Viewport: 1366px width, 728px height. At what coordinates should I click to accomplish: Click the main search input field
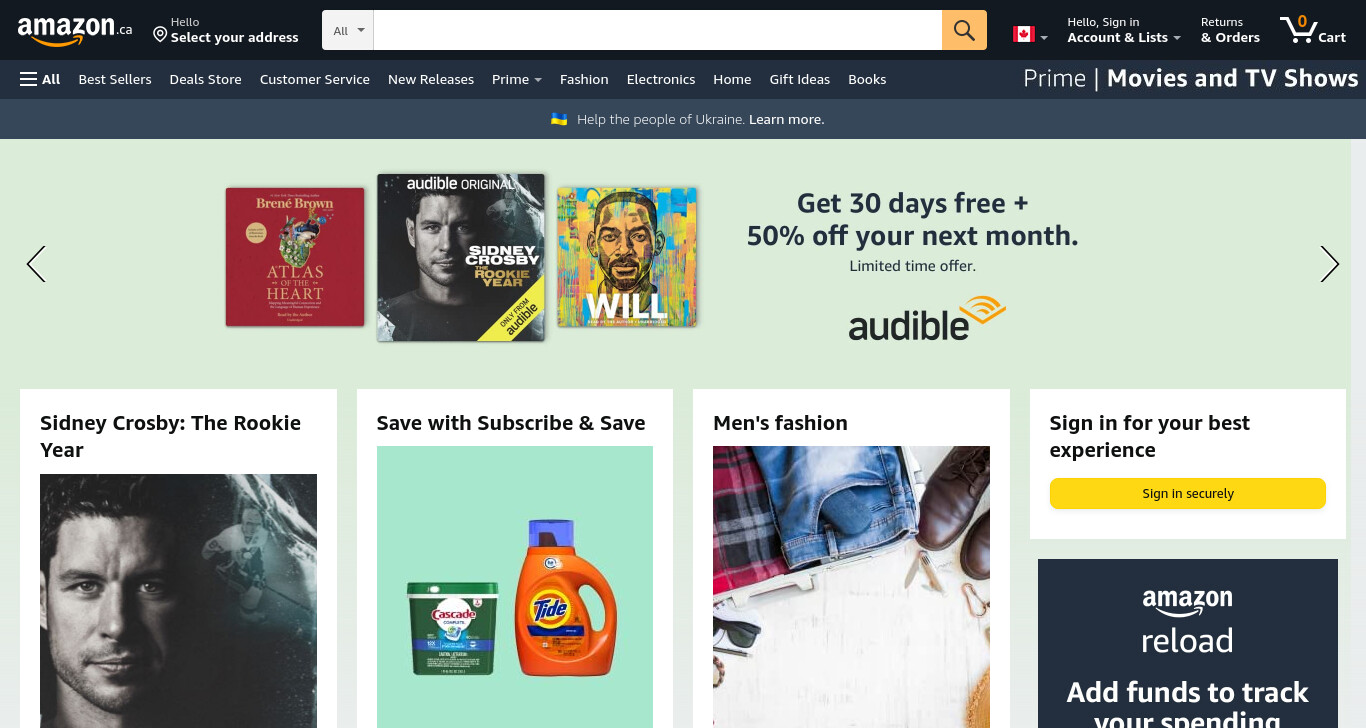pyautogui.click(x=658, y=30)
